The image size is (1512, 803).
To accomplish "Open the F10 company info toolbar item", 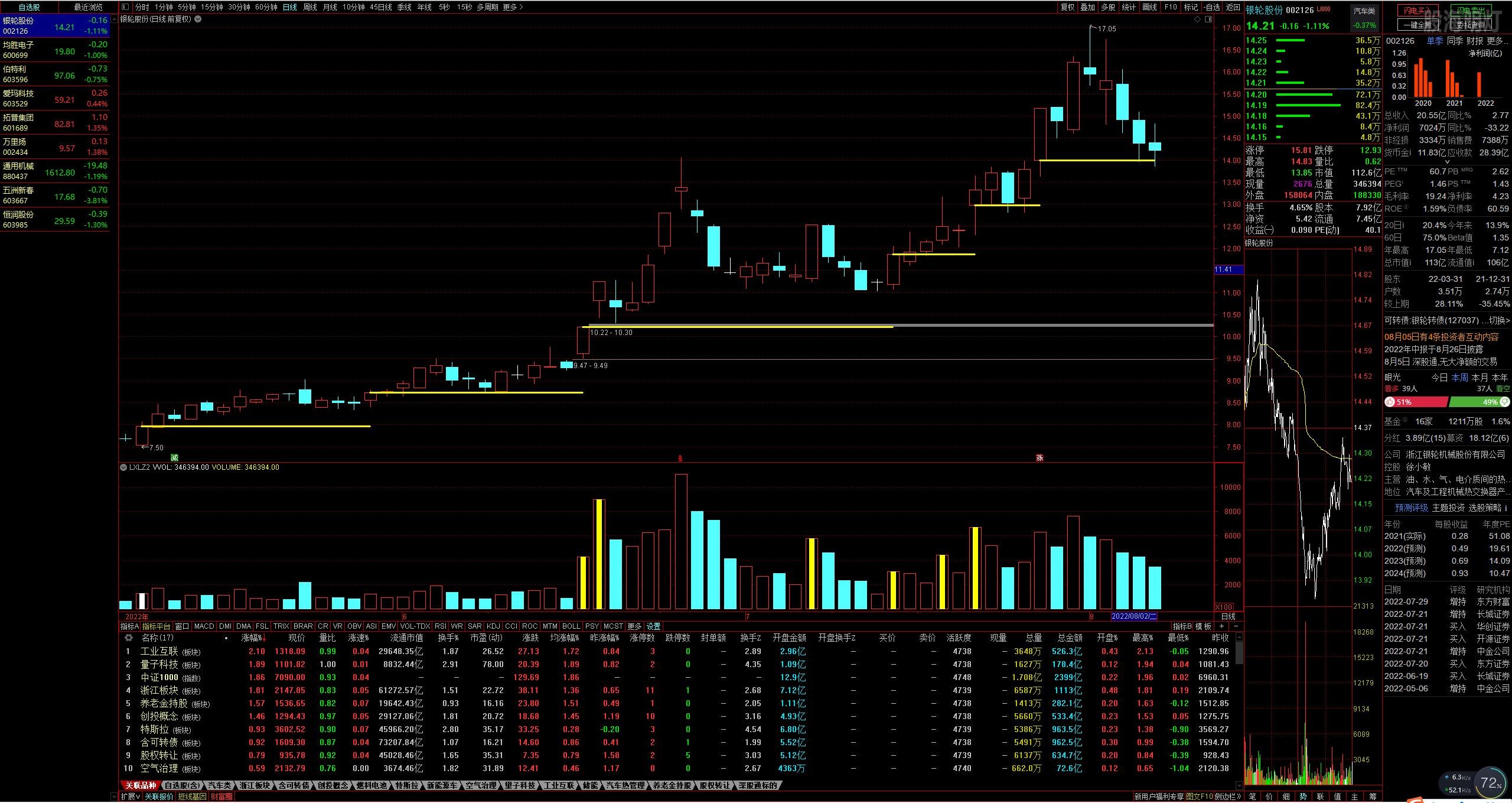I will [1171, 7].
